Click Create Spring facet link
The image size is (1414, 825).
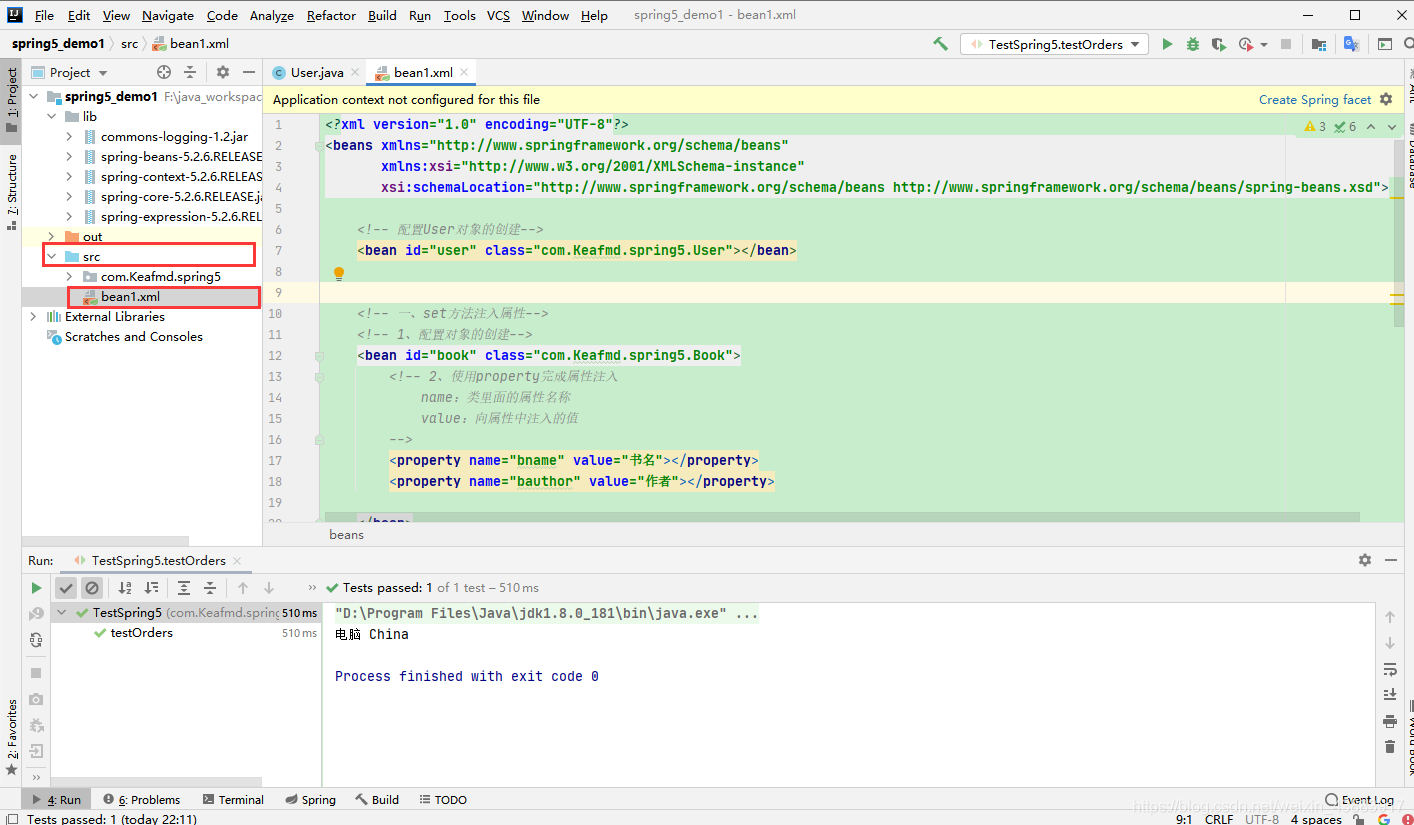coord(1315,99)
